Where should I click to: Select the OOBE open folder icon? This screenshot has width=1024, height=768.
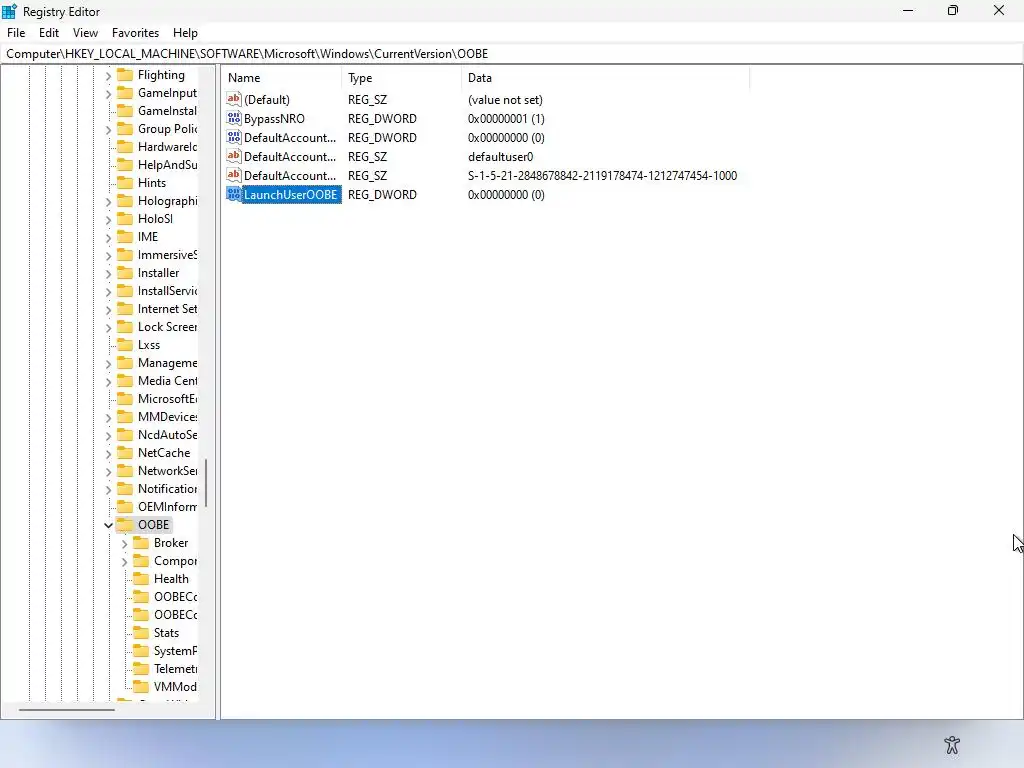pos(125,524)
